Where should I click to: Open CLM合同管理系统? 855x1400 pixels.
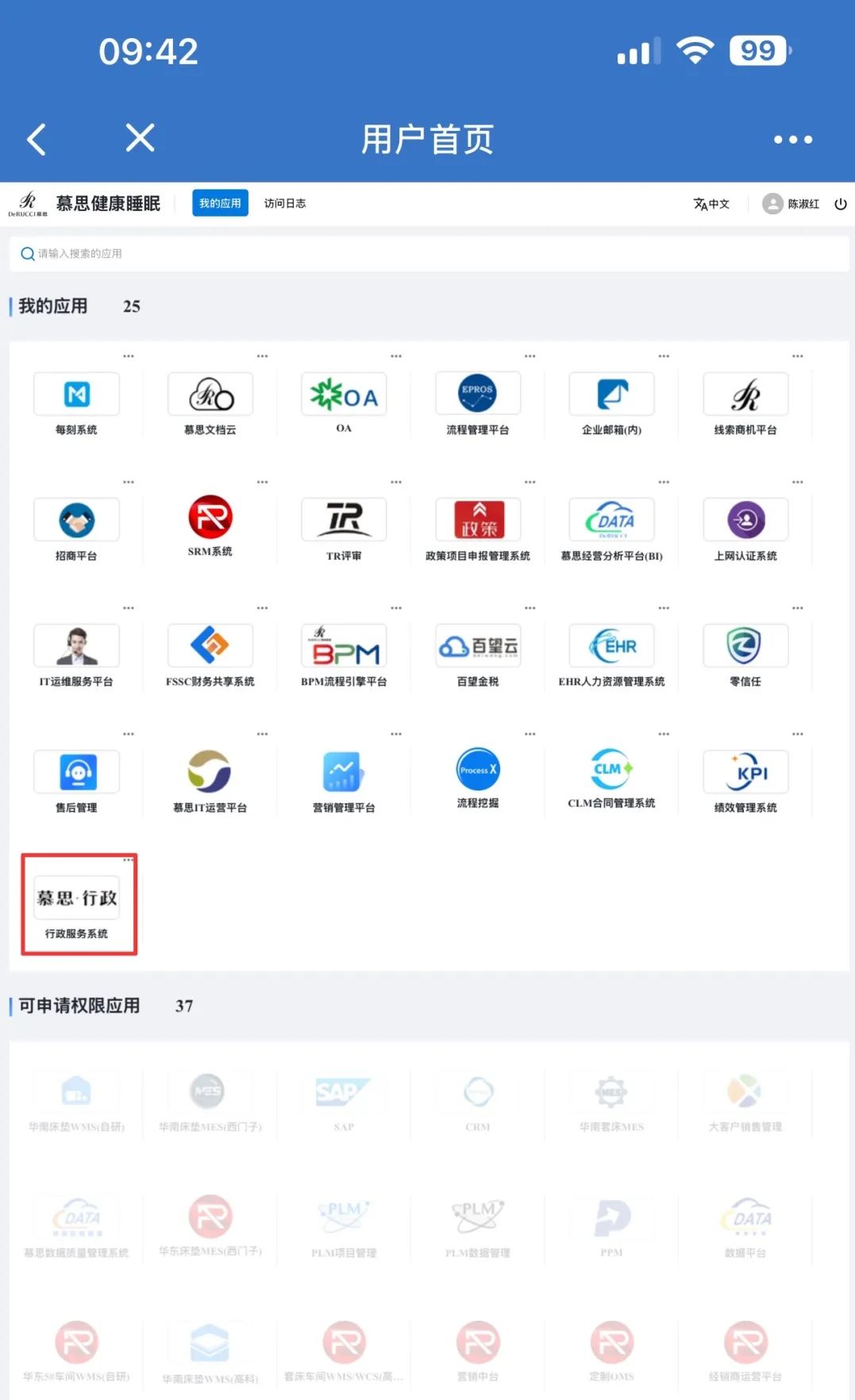tap(611, 770)
